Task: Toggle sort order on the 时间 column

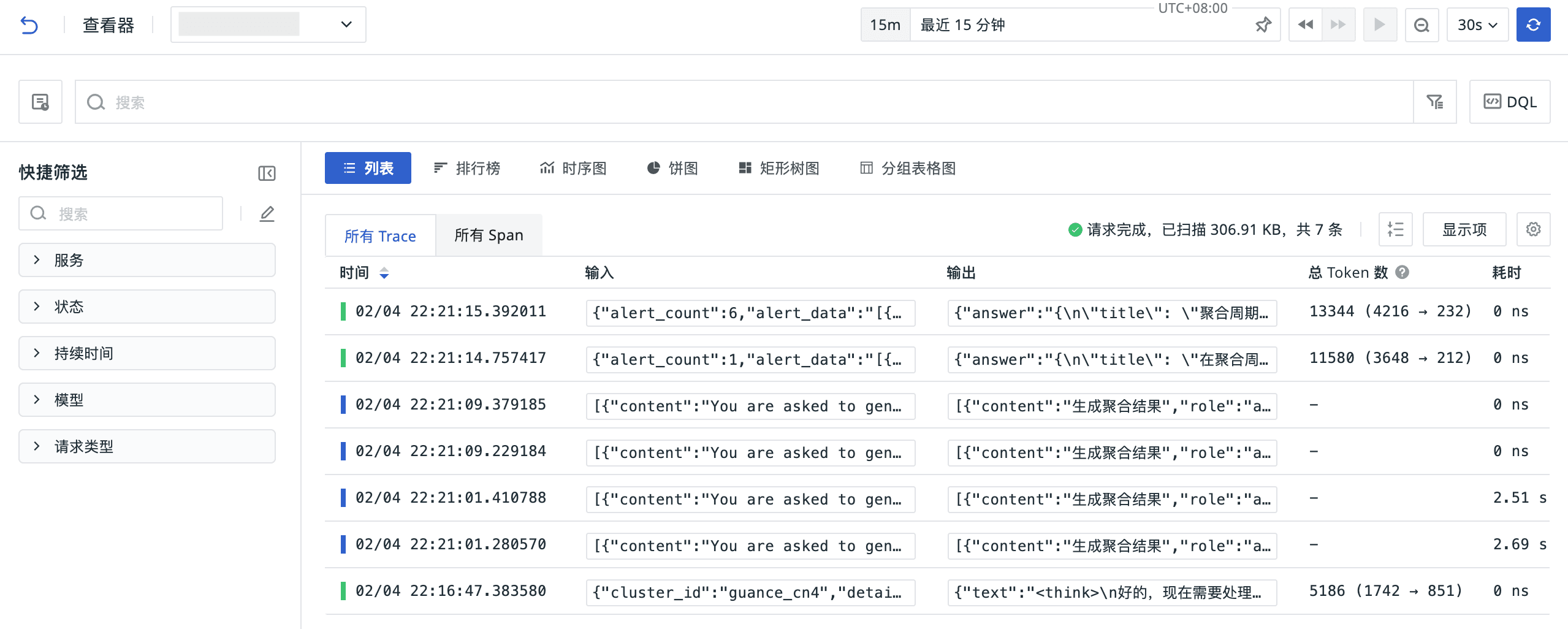Action: click(x=384, y=273)
